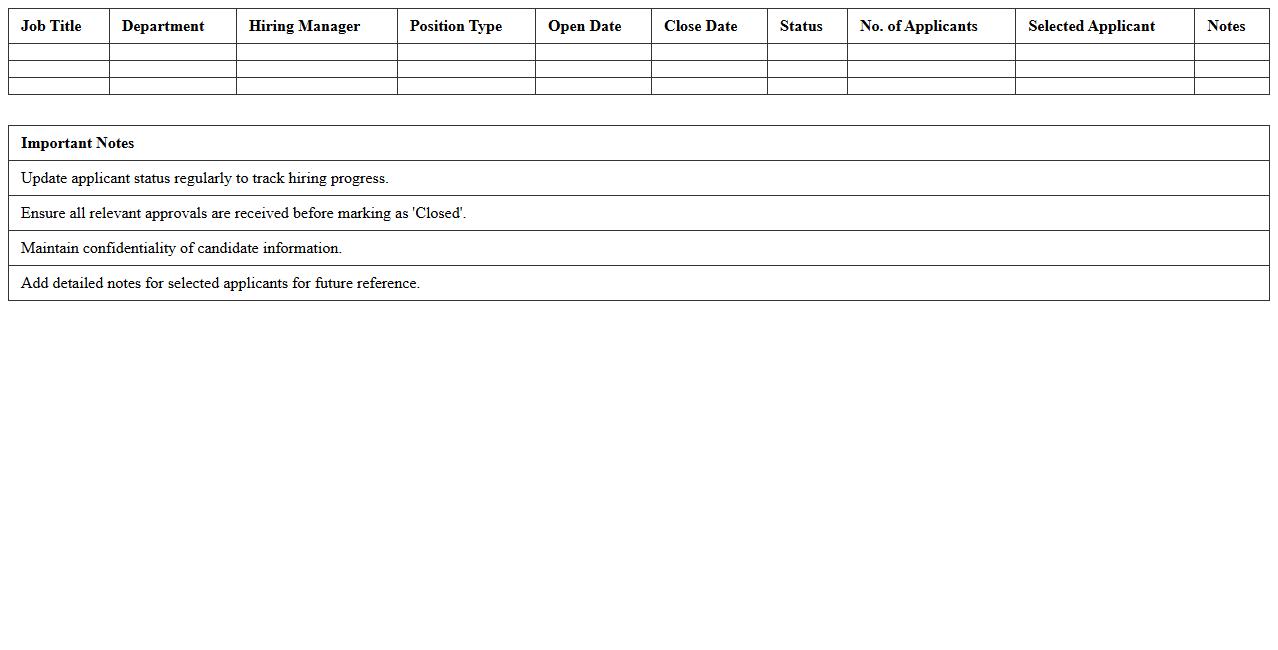Image resolution: width=1278 pixels, height=650 pixels.
Task: Select the No. of Applicants header
Action: (x=918, y=26)
